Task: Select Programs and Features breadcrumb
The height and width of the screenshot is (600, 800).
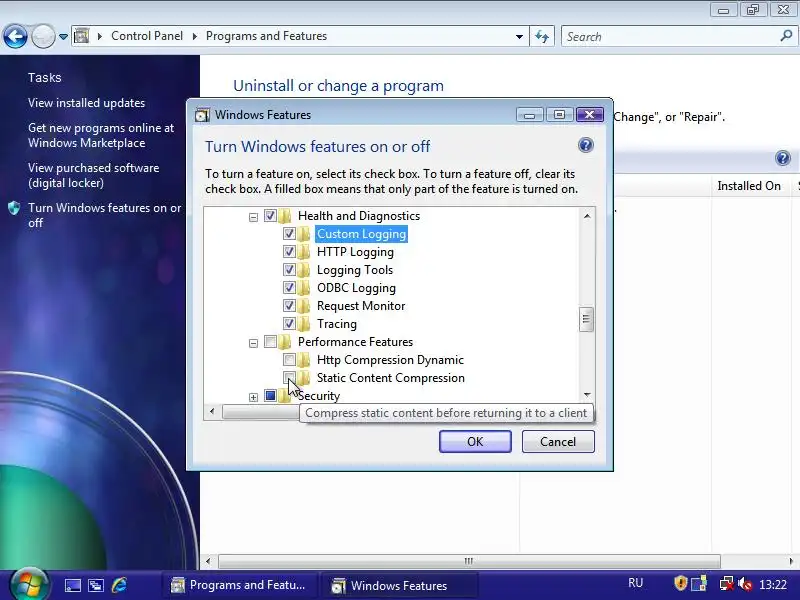Action: point(266,36)
